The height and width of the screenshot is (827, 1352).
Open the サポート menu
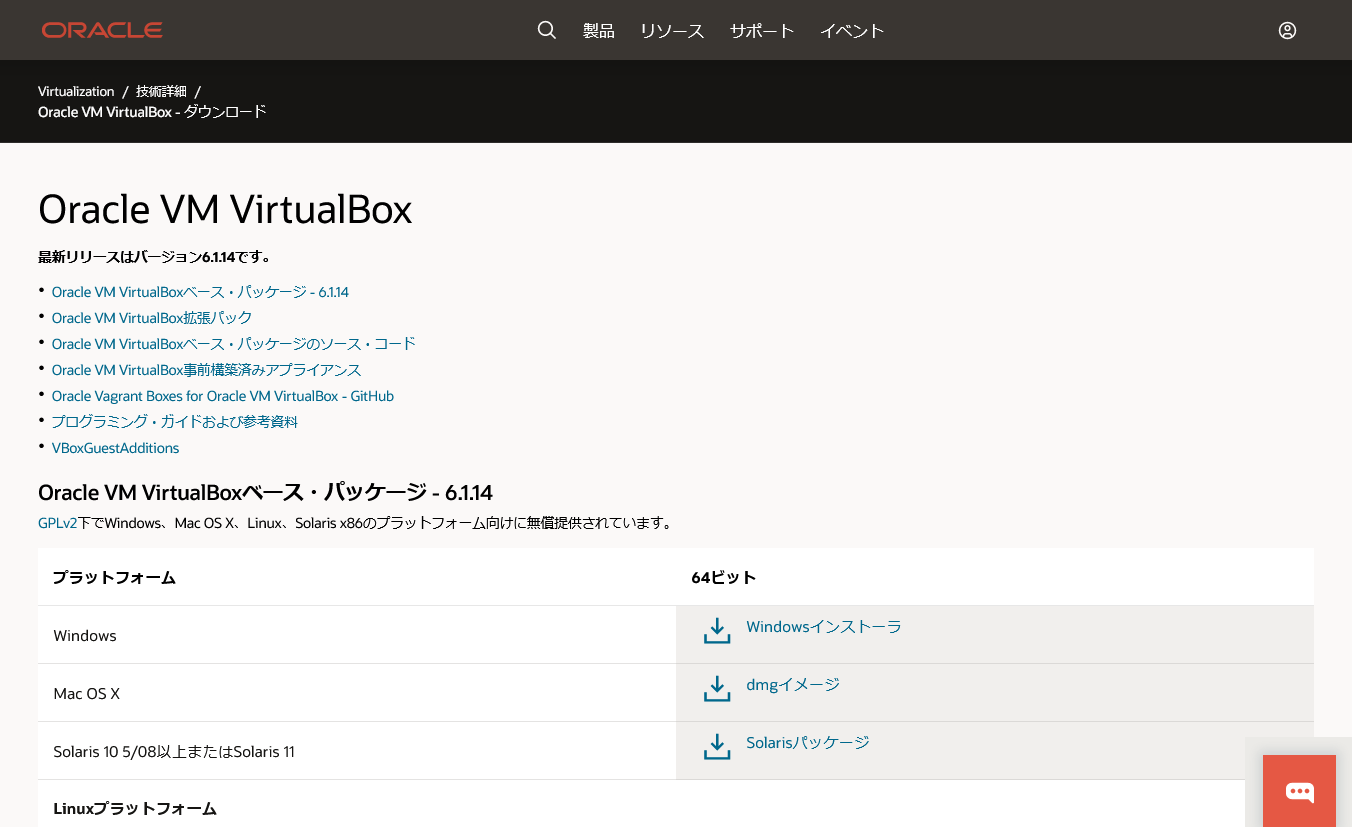tap(761, 31)
